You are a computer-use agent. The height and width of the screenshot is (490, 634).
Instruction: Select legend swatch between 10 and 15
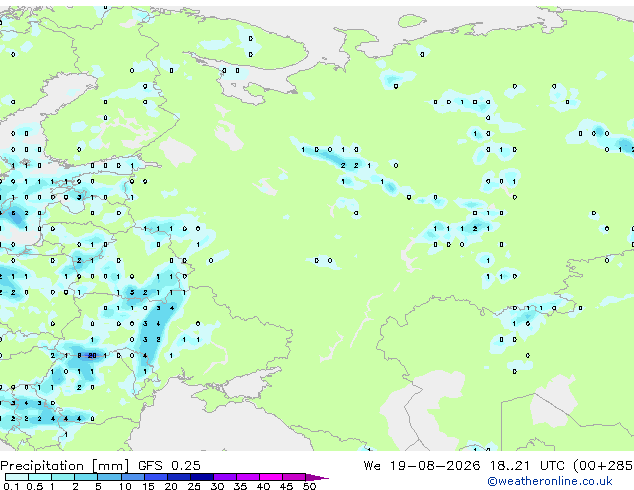132,477
